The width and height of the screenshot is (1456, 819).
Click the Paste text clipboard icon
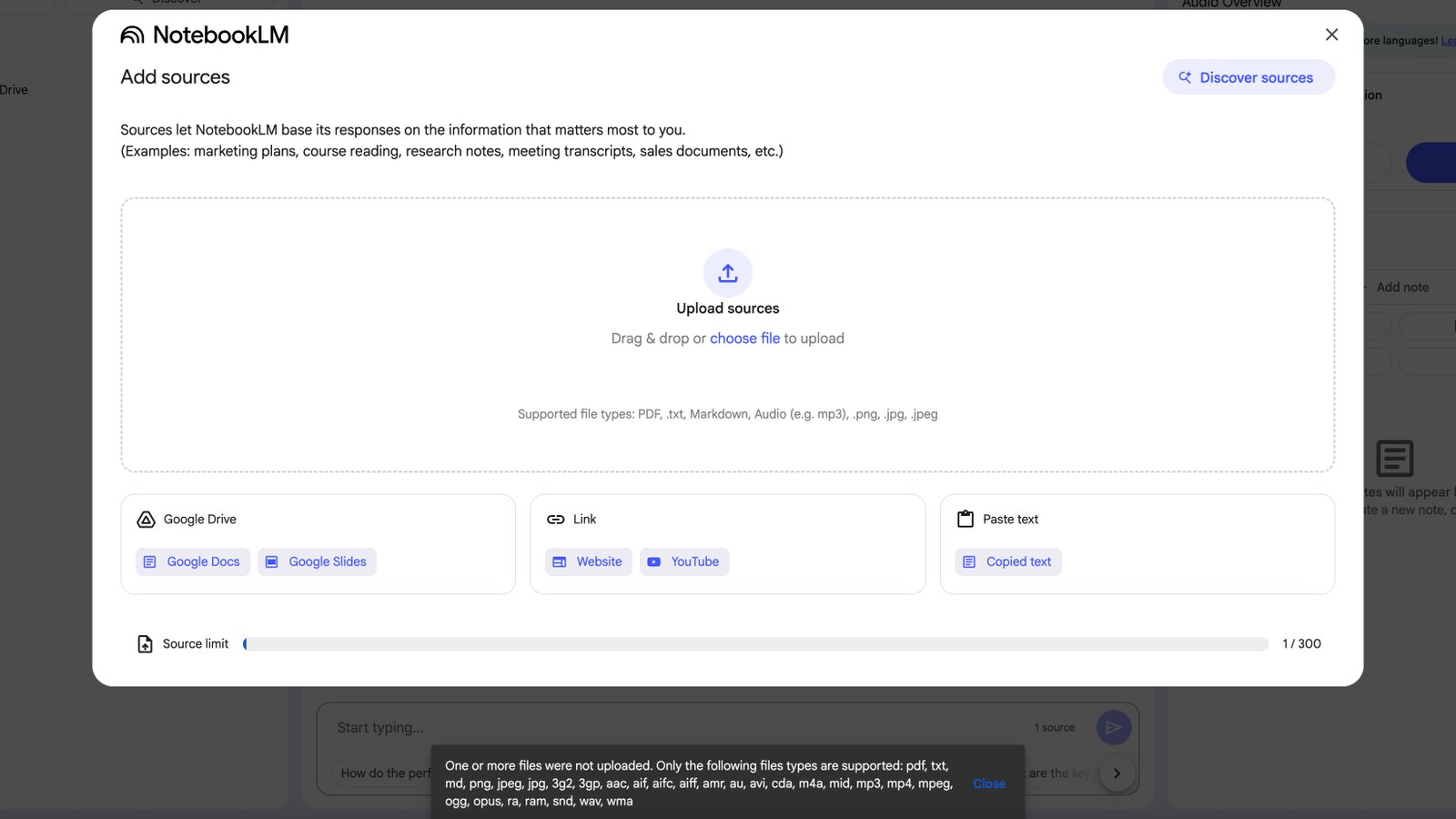(965, 519)
